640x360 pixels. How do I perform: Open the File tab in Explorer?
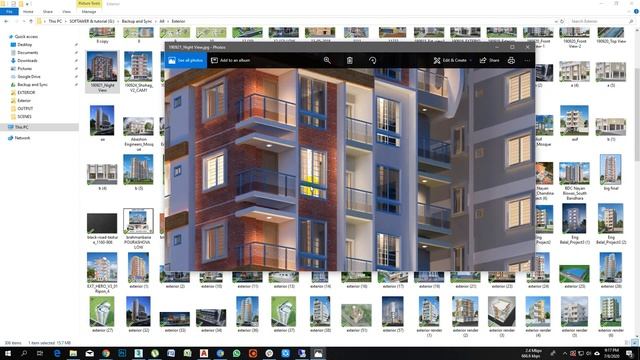coord(9,12)
